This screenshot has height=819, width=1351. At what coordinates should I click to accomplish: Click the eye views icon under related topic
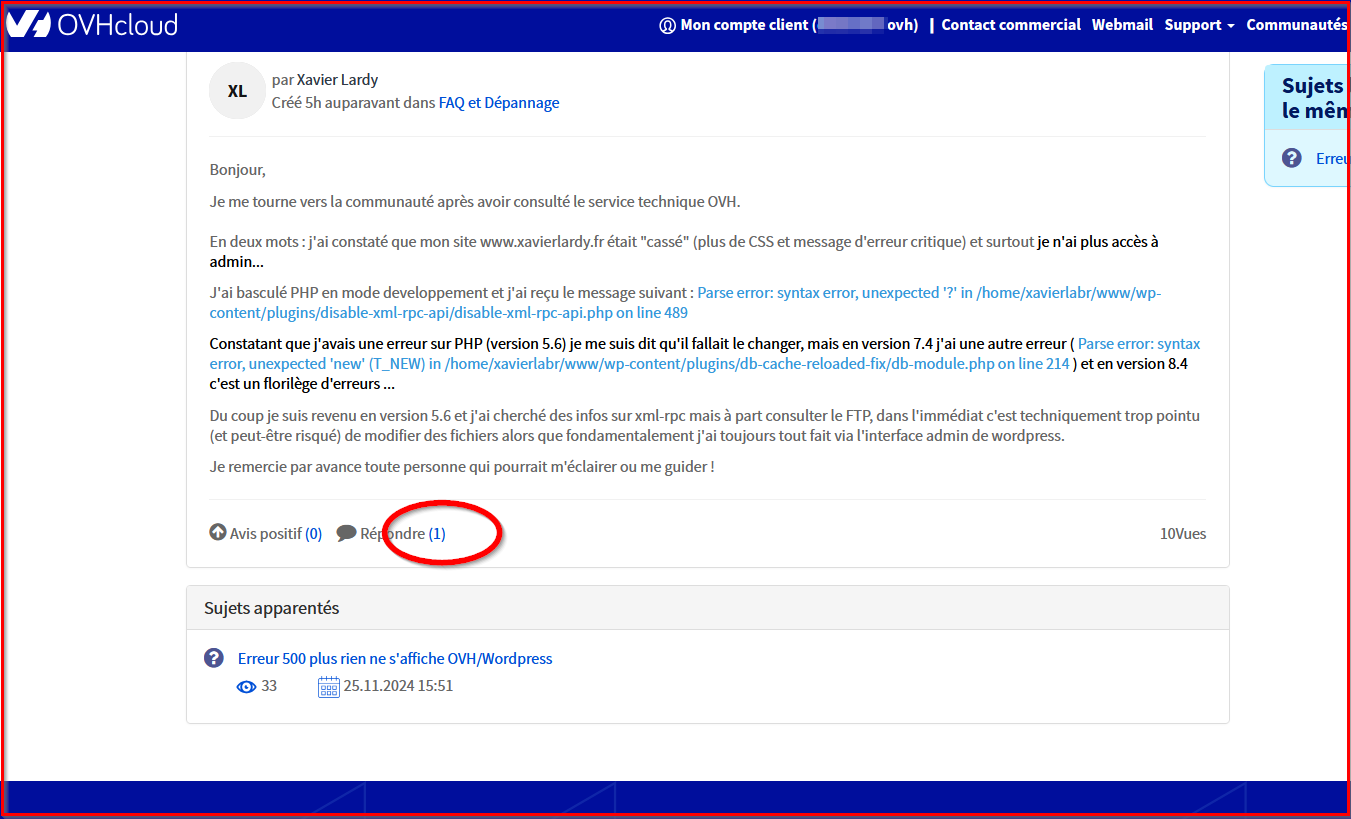point(246,687)
